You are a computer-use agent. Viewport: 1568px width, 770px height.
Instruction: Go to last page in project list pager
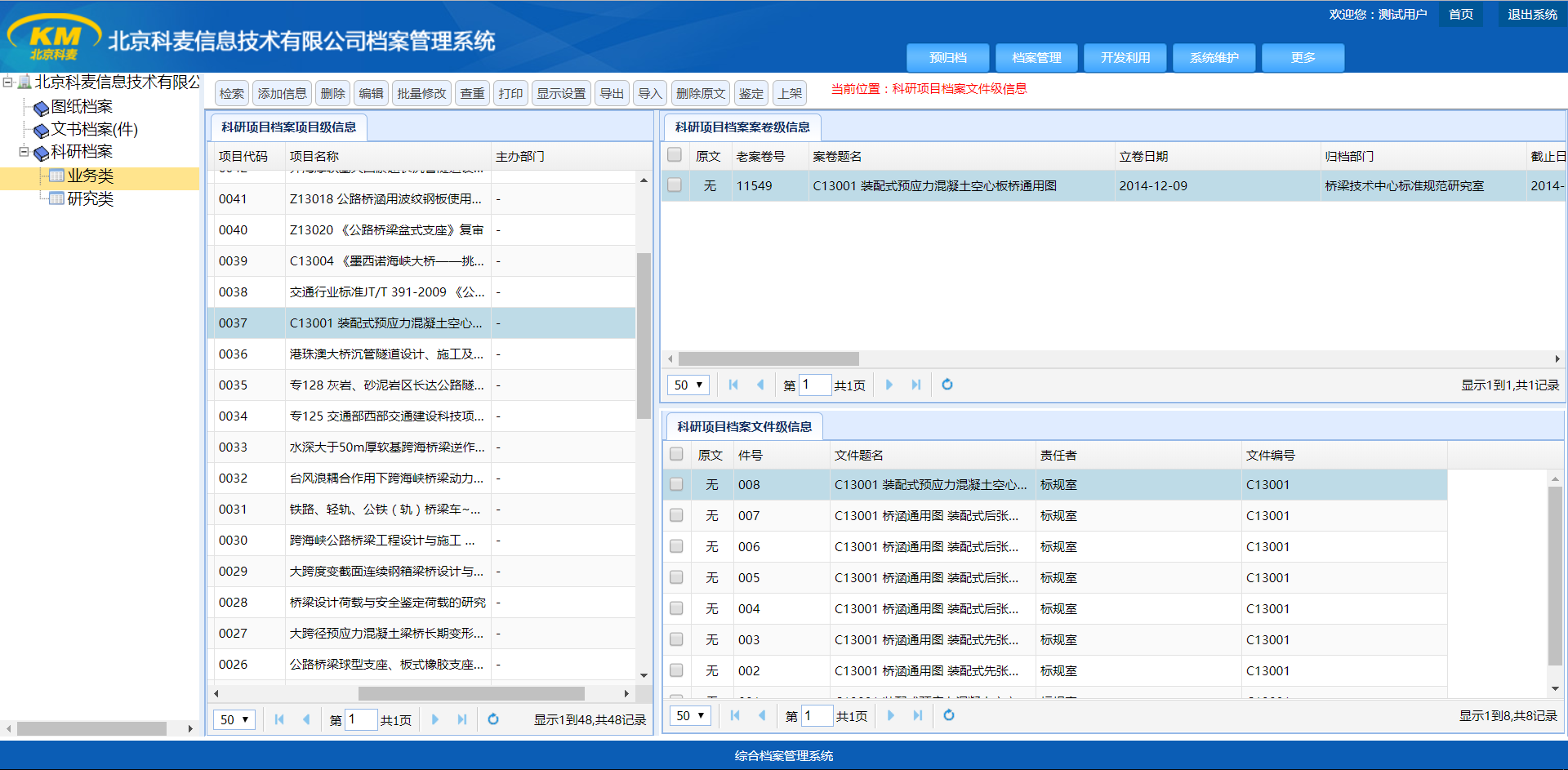click(x=462, y=719)
